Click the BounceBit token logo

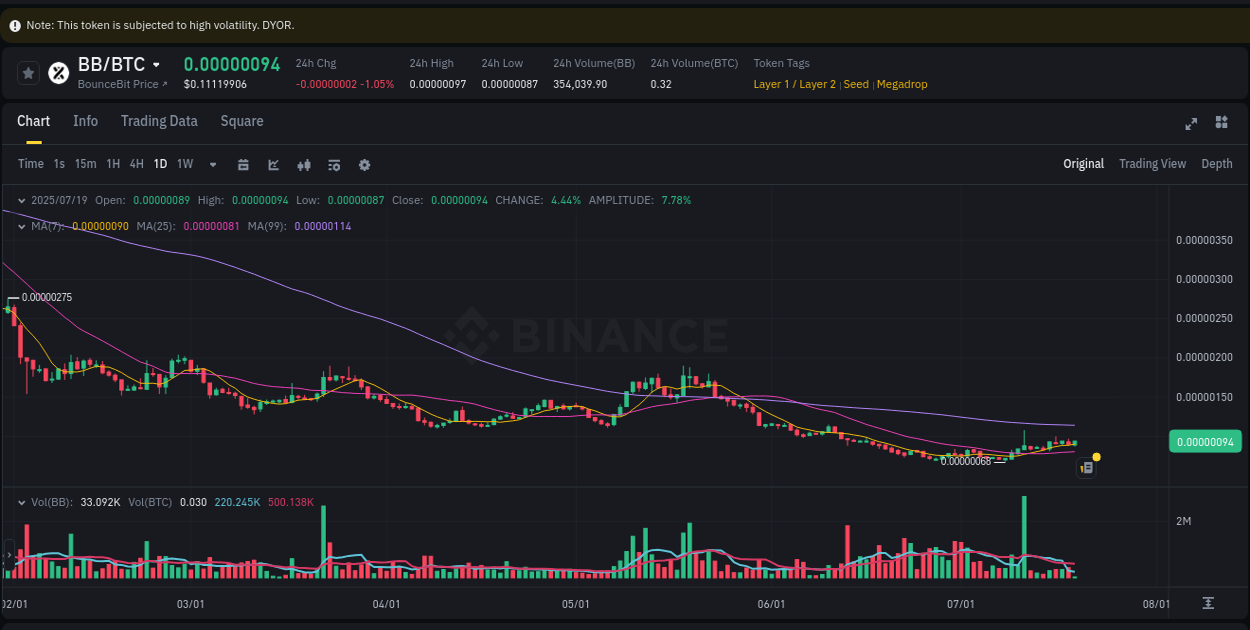[57, 72]
